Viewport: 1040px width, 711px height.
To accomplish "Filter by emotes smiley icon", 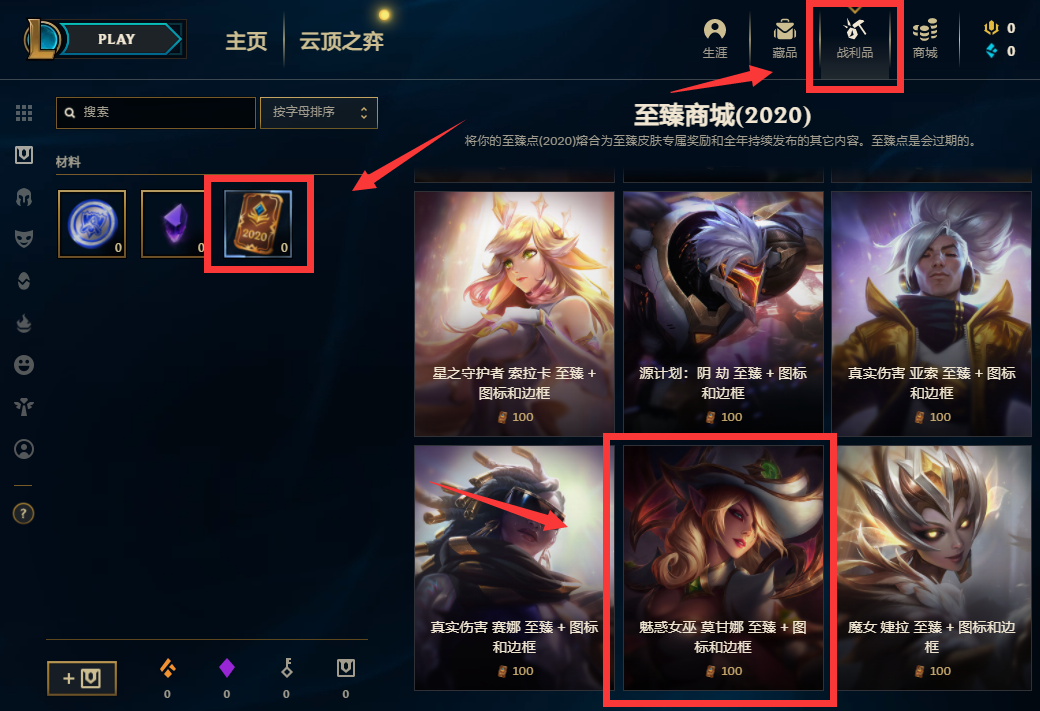I will point(24,365).
